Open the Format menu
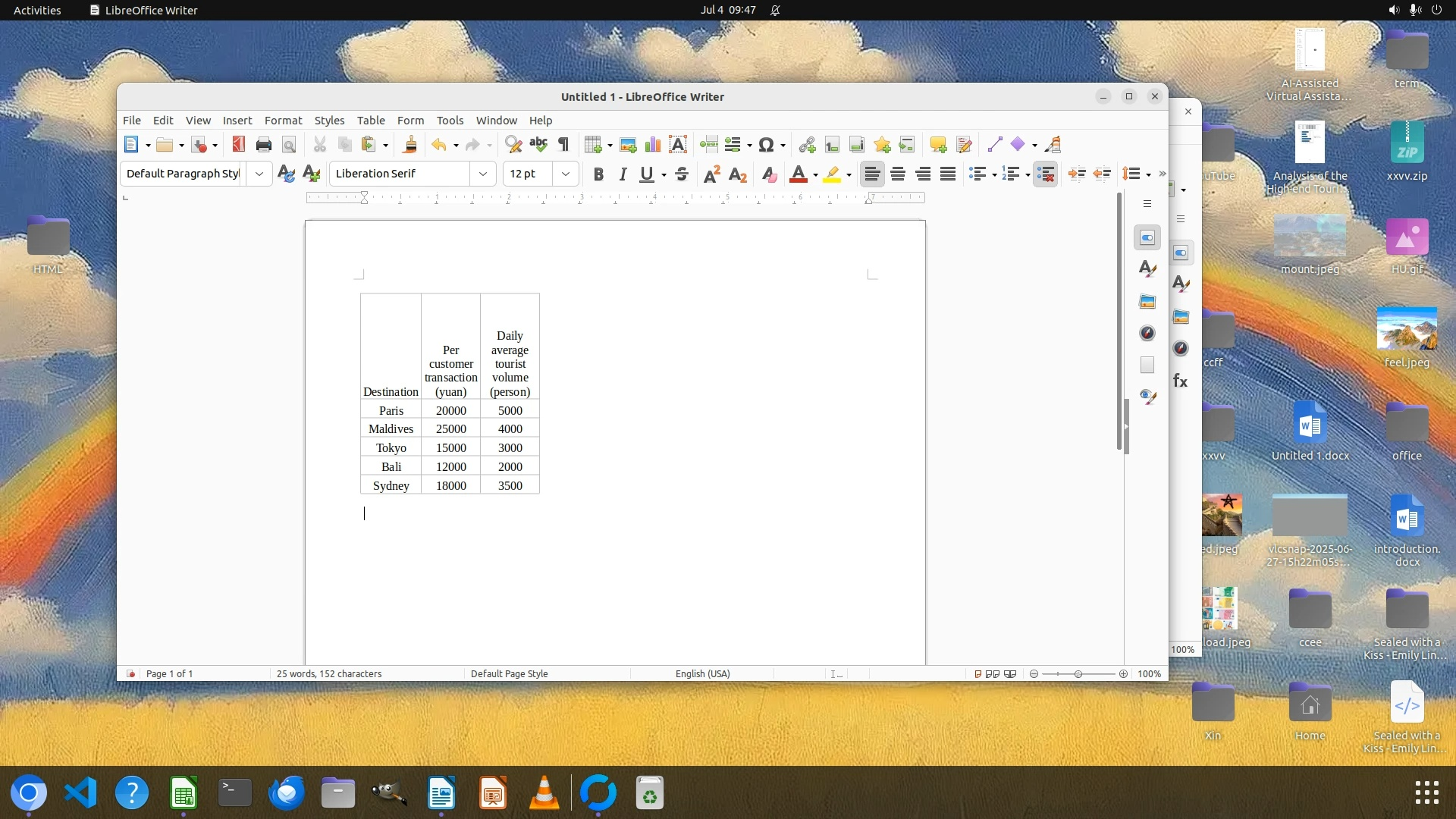1456x819 pixels. click(283, 121)
